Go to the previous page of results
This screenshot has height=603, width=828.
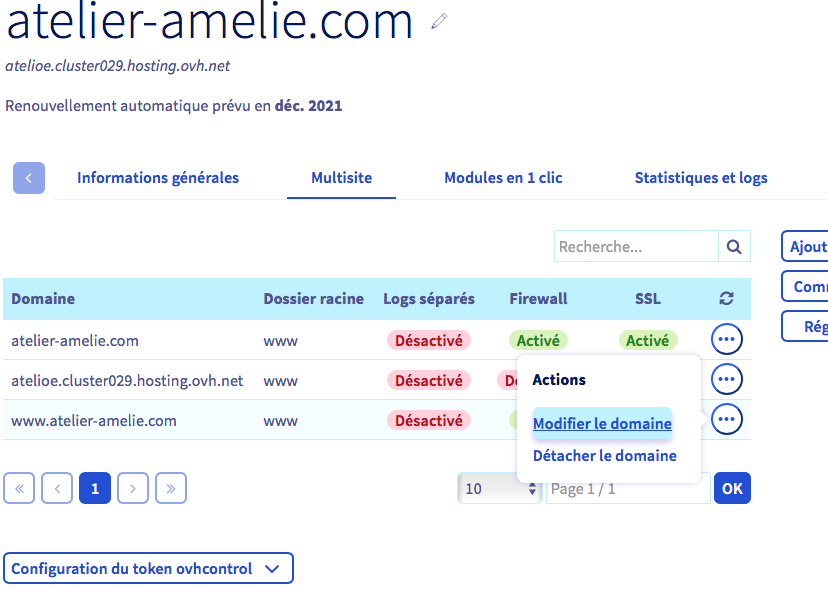click(x=57, y=488)
